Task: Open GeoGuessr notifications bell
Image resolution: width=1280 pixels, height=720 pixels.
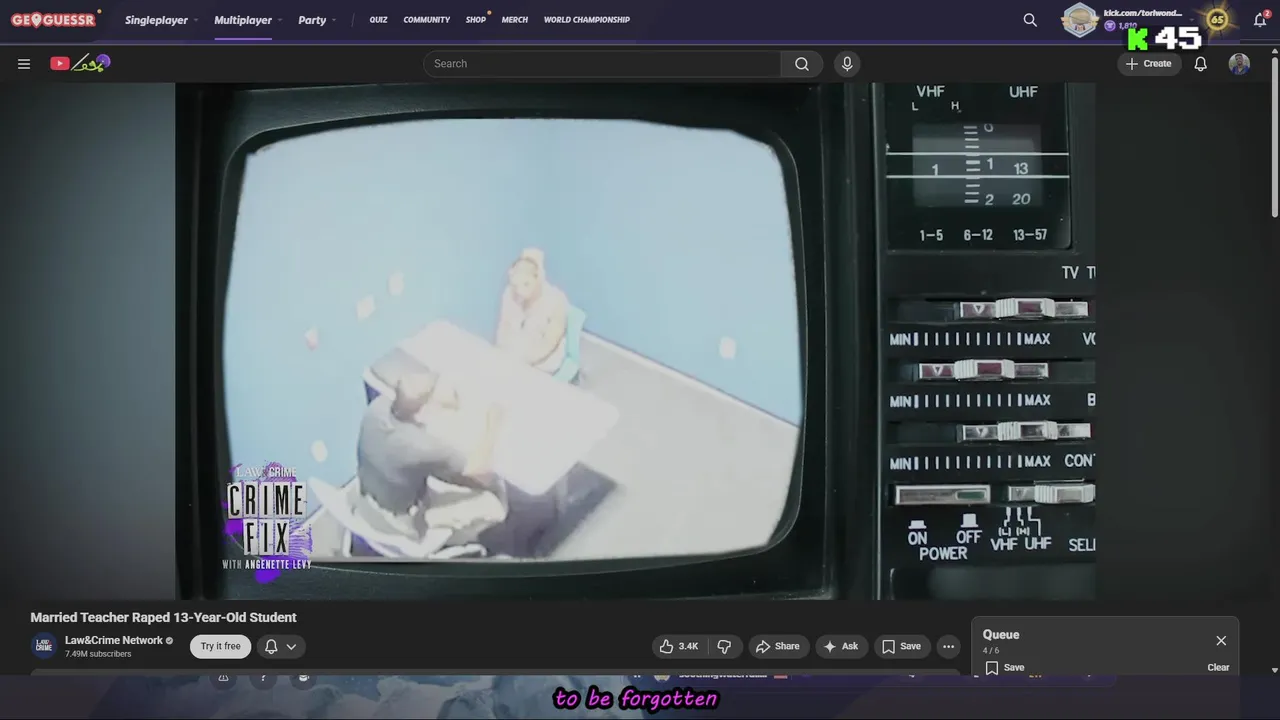Action: tap(1260, 20)
